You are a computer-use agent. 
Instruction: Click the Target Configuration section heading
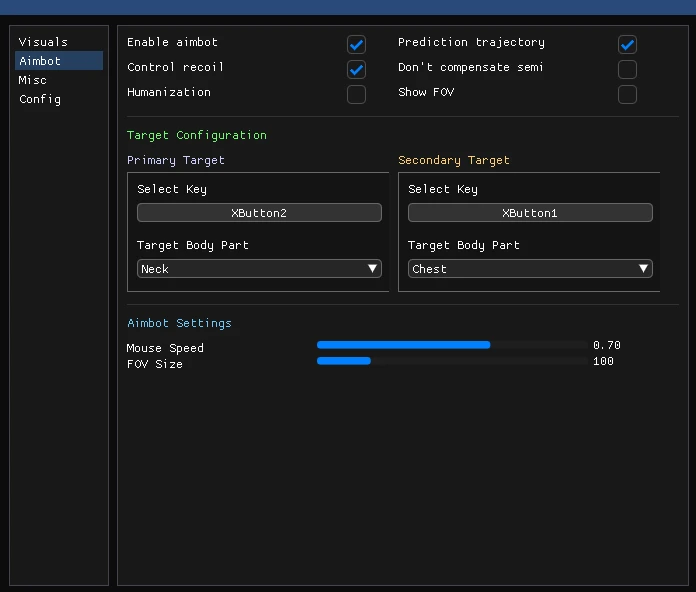tap(197, 135)
